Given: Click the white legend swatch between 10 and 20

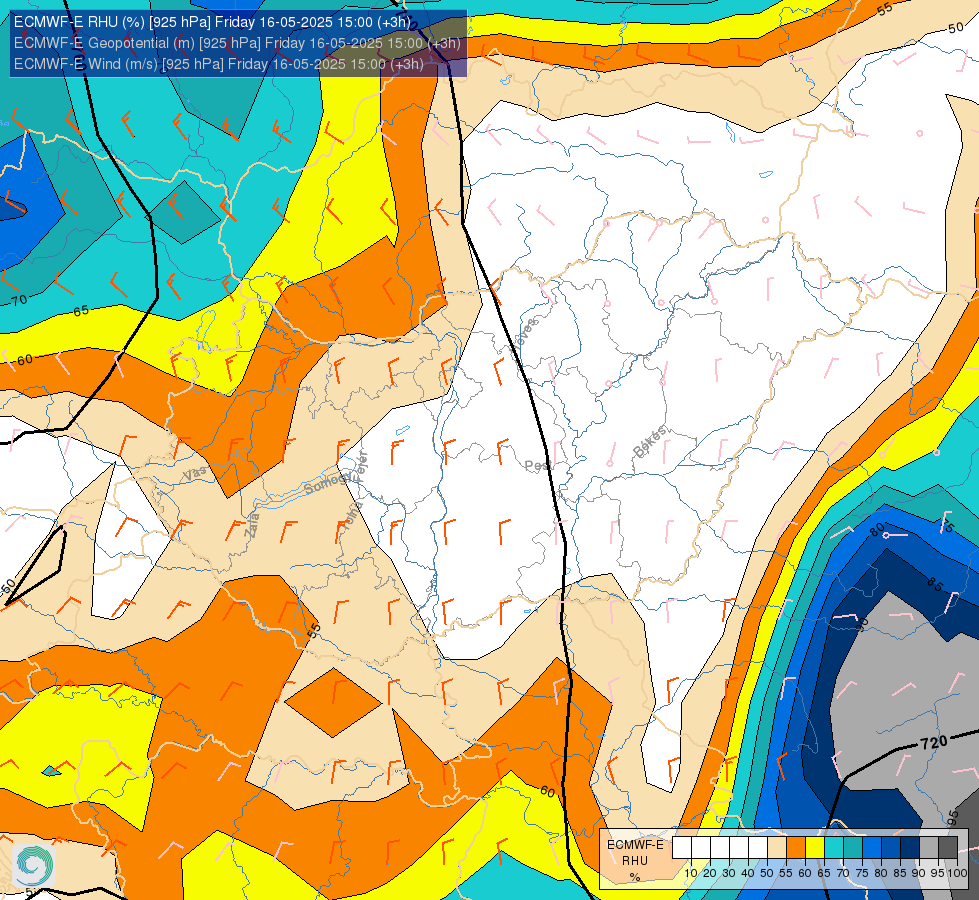Looking at the screenshot, I should [x=701, y=848].
